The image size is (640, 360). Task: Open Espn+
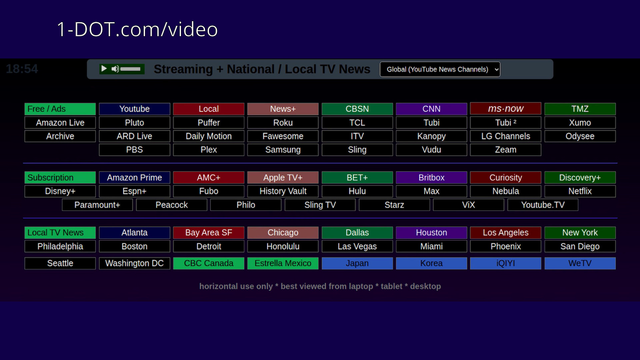coord(134,191)
